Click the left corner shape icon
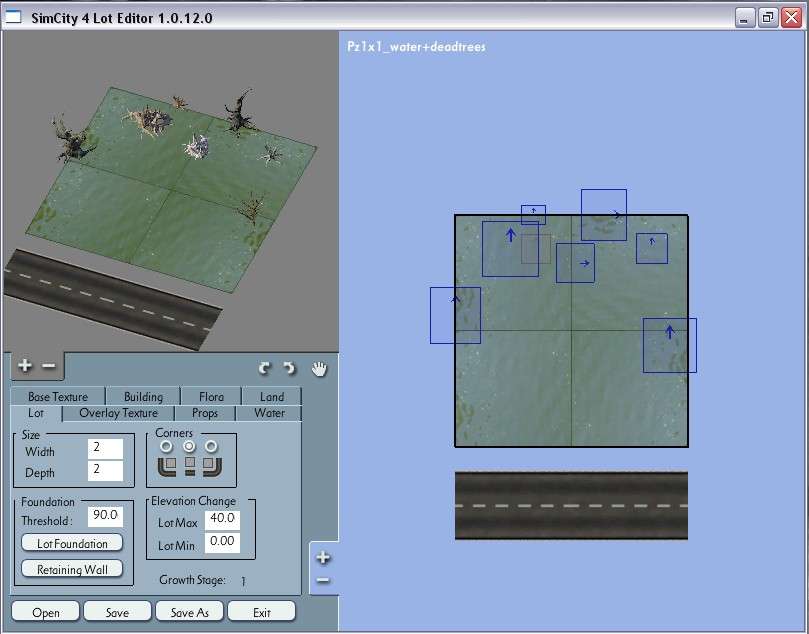 coord(167,466)
